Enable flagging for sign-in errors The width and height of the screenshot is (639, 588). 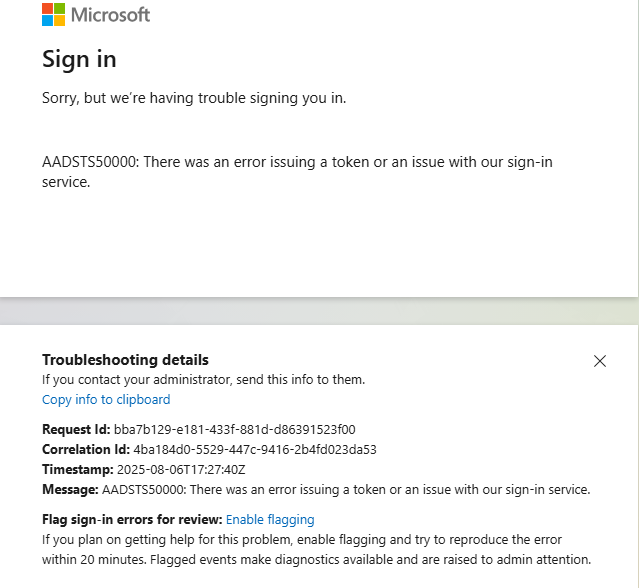pos(270,520)
